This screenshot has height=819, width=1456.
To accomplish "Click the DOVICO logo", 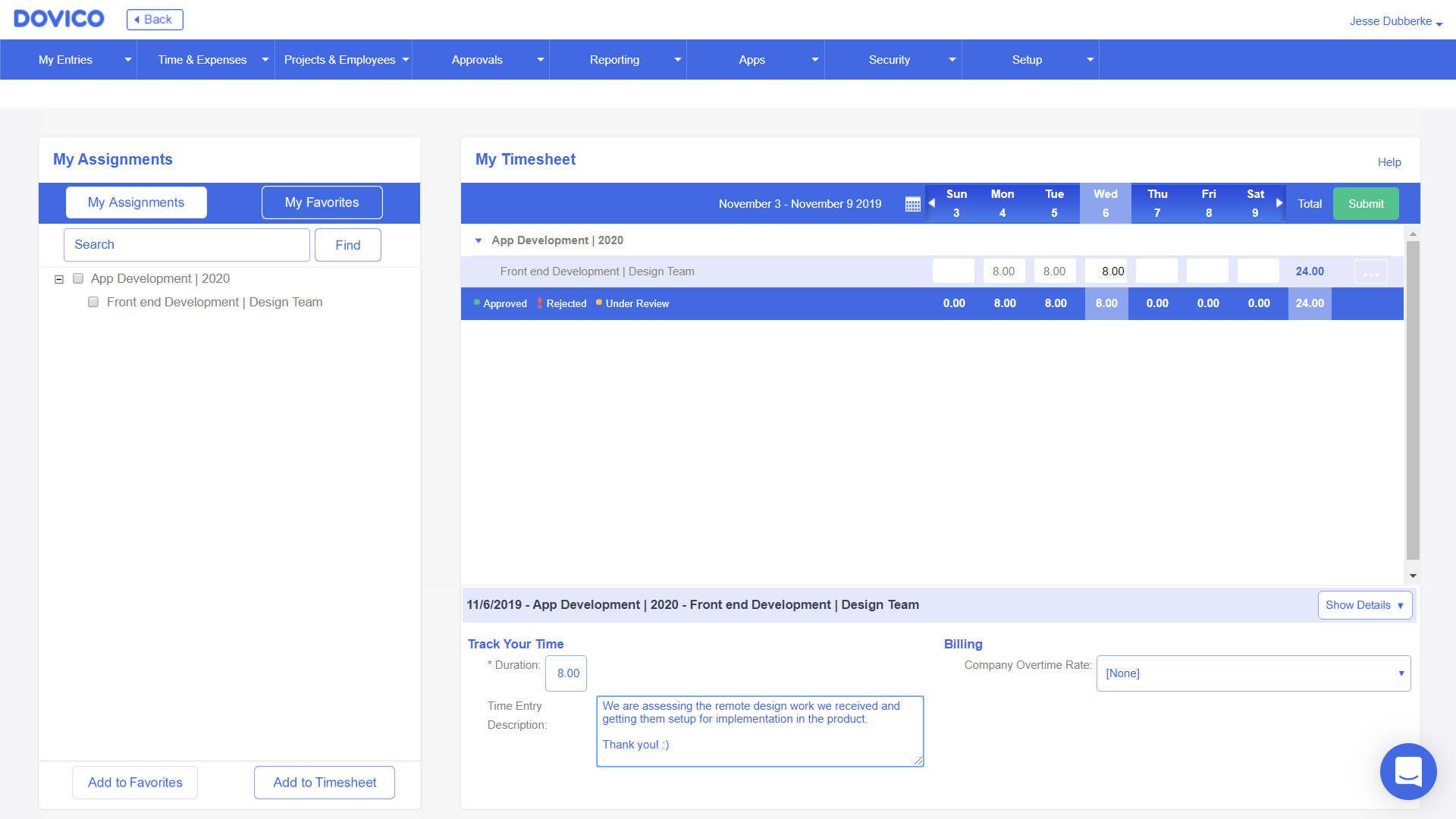I will point(59,19).
